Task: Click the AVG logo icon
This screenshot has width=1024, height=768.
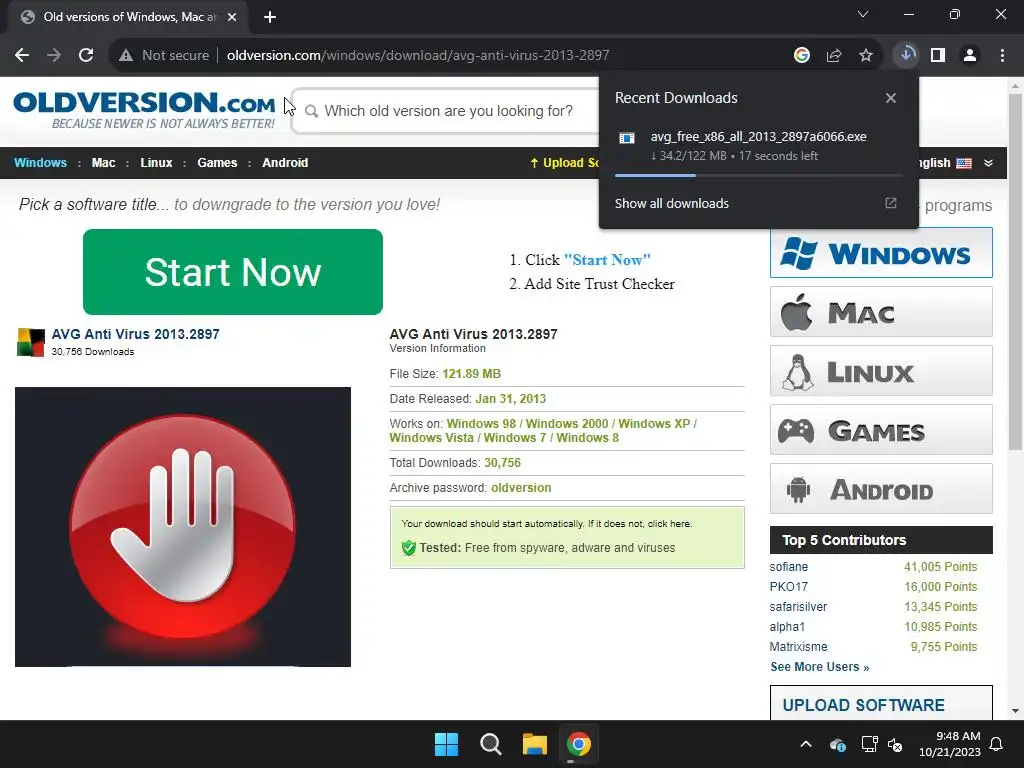Action: (x=31, y=342)
